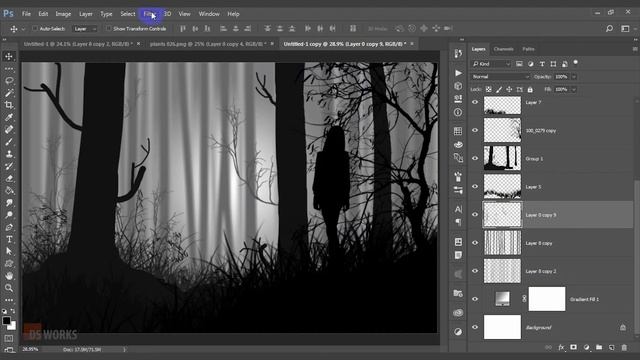Open the History panel icon
This screenshot has width=640, height=360.
[x=458, y=53]
